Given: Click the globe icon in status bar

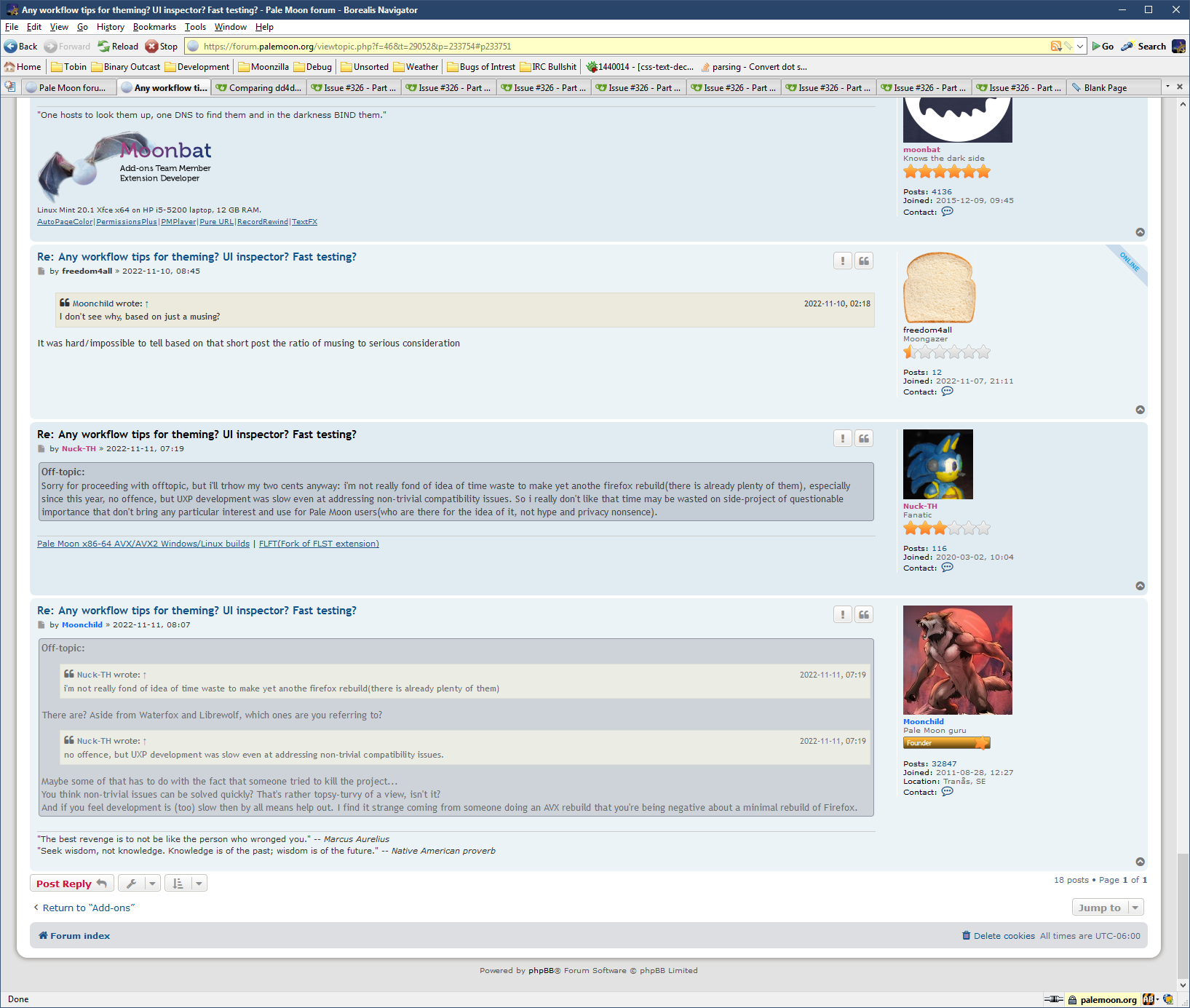Looking at the screenshot, I should [x=1168, y=999].
